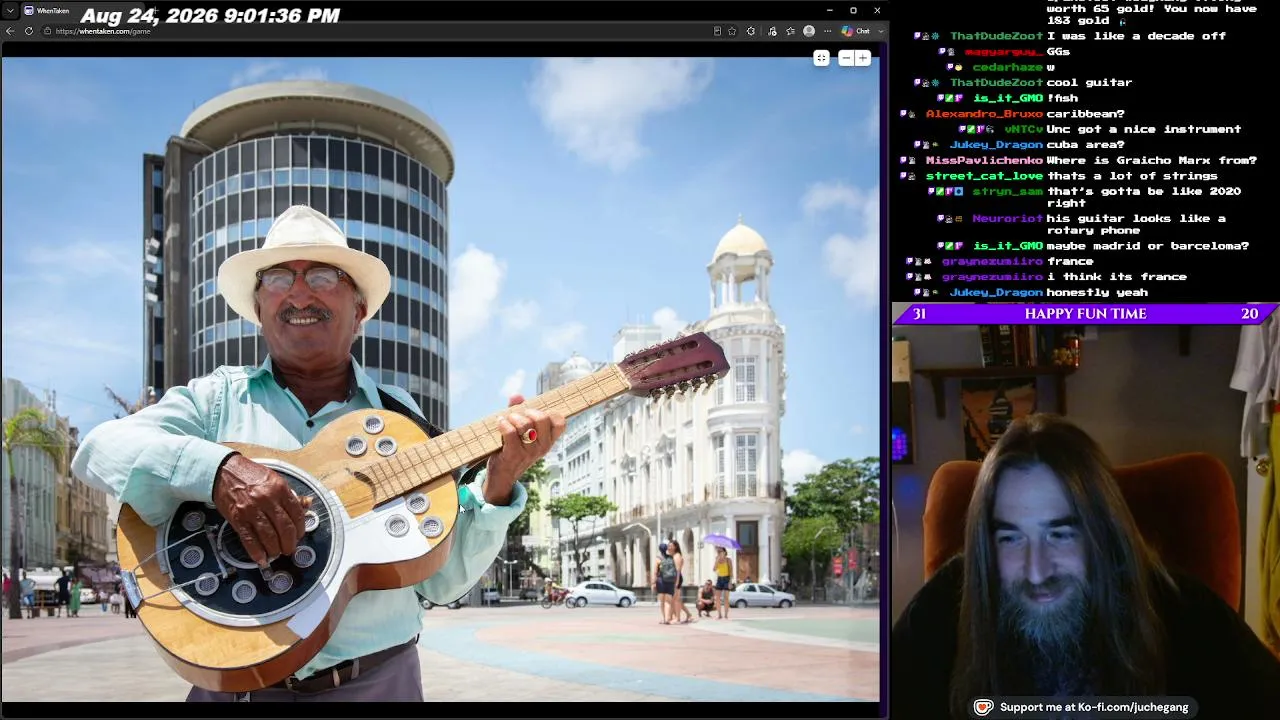Click username Jukey_Dragon beside 'honestly yeah'
1280x720 pixels.
pyautogui.click(x=996, y=292)
